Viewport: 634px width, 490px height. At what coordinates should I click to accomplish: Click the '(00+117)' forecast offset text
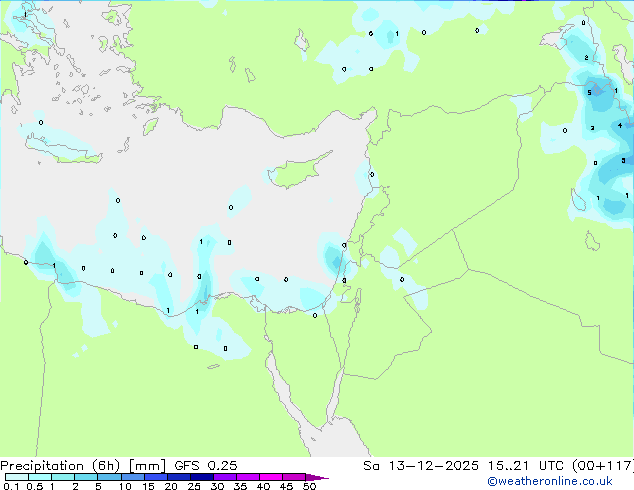[603, 466]
